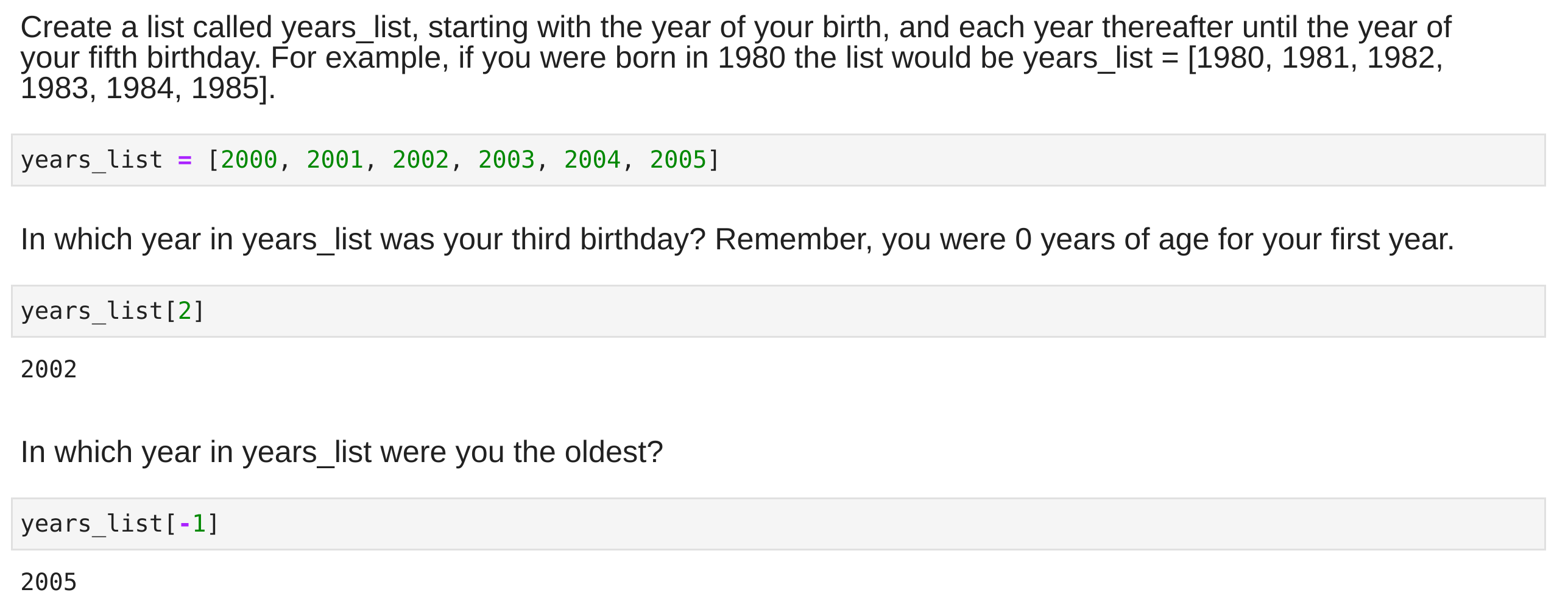Click the value 2005 inside the list

point(678,160)
